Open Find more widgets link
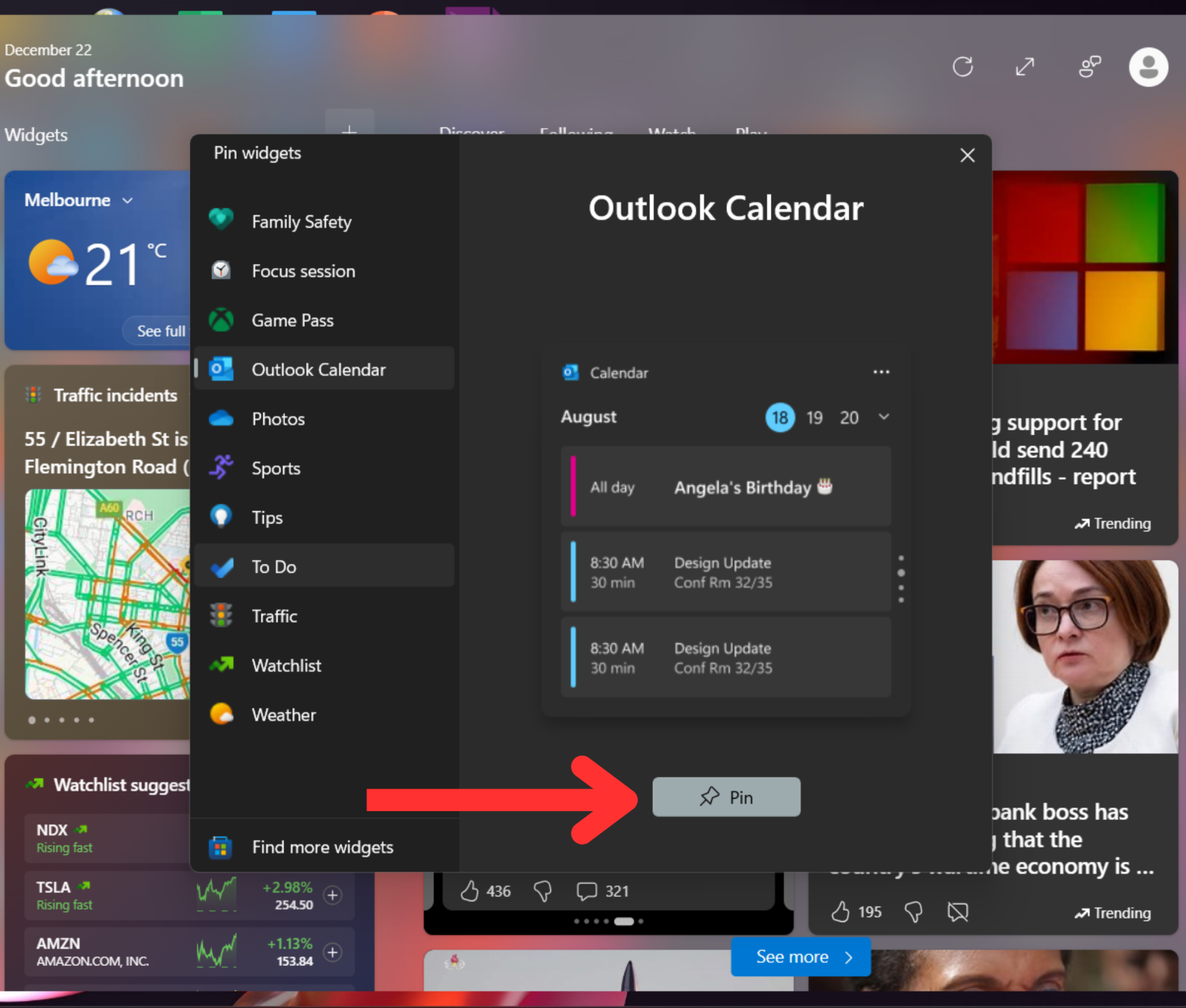 point(322,847)
